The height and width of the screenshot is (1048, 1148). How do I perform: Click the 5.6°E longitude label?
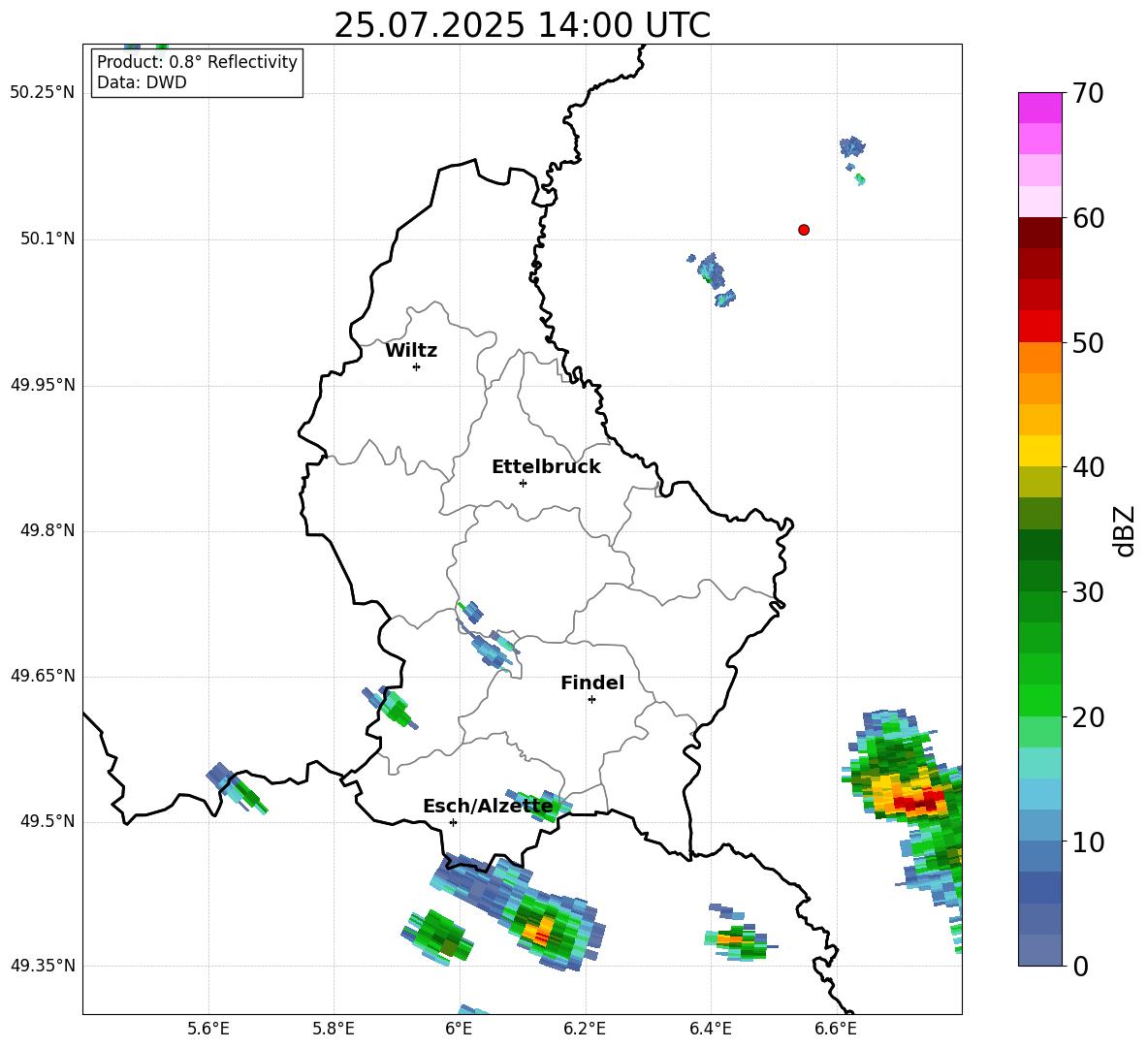point(208,1029)
